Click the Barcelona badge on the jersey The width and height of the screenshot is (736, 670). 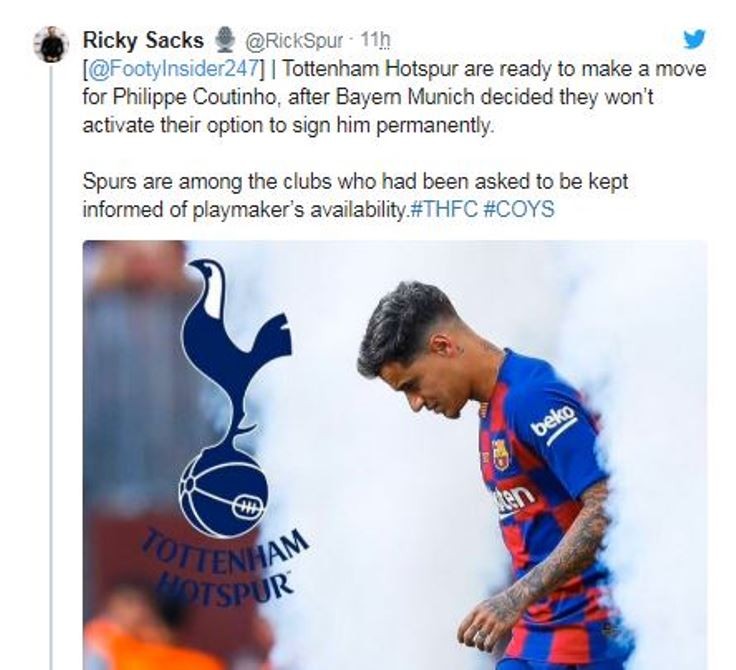point(501,453)
